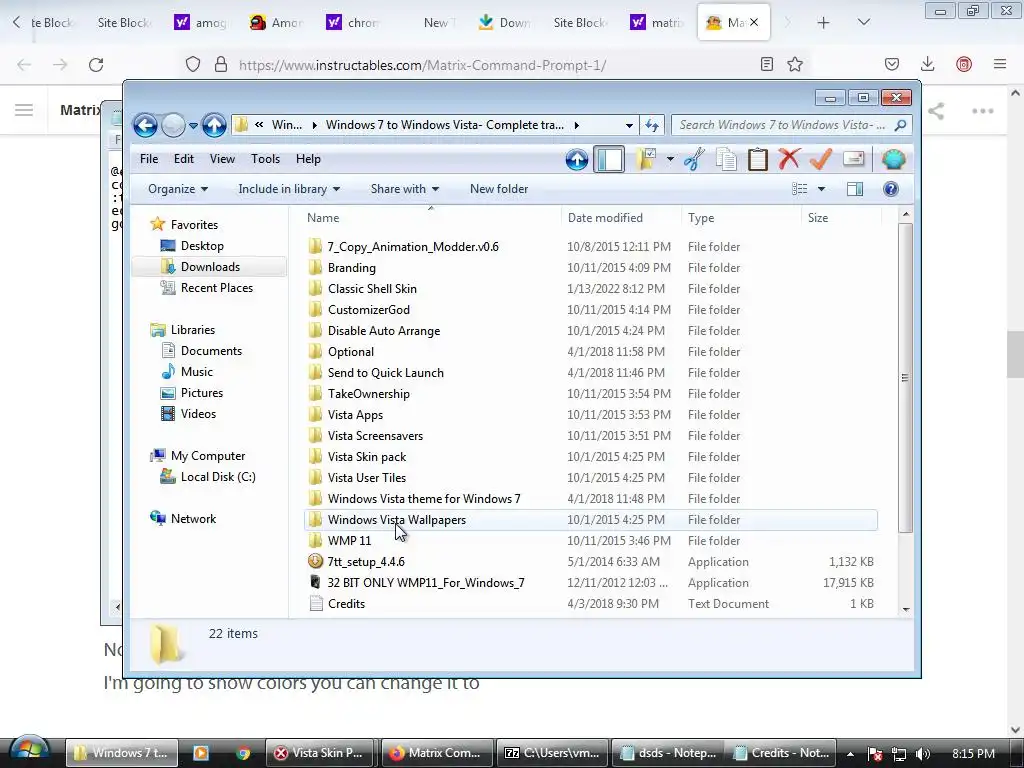1024x768 pixels.
Task: Open the recent pages dropdown arrow
Action: click(193, 125)
